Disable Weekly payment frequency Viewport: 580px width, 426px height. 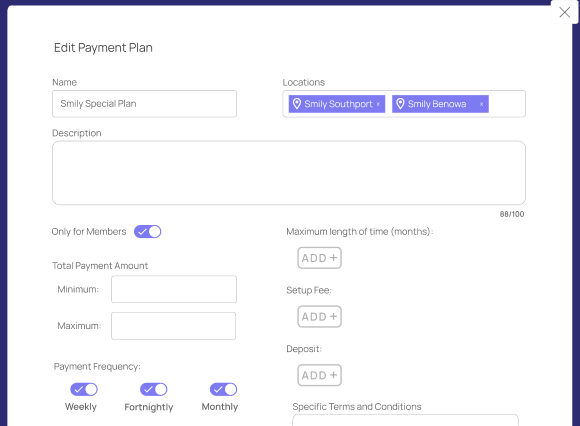point(84,389)
